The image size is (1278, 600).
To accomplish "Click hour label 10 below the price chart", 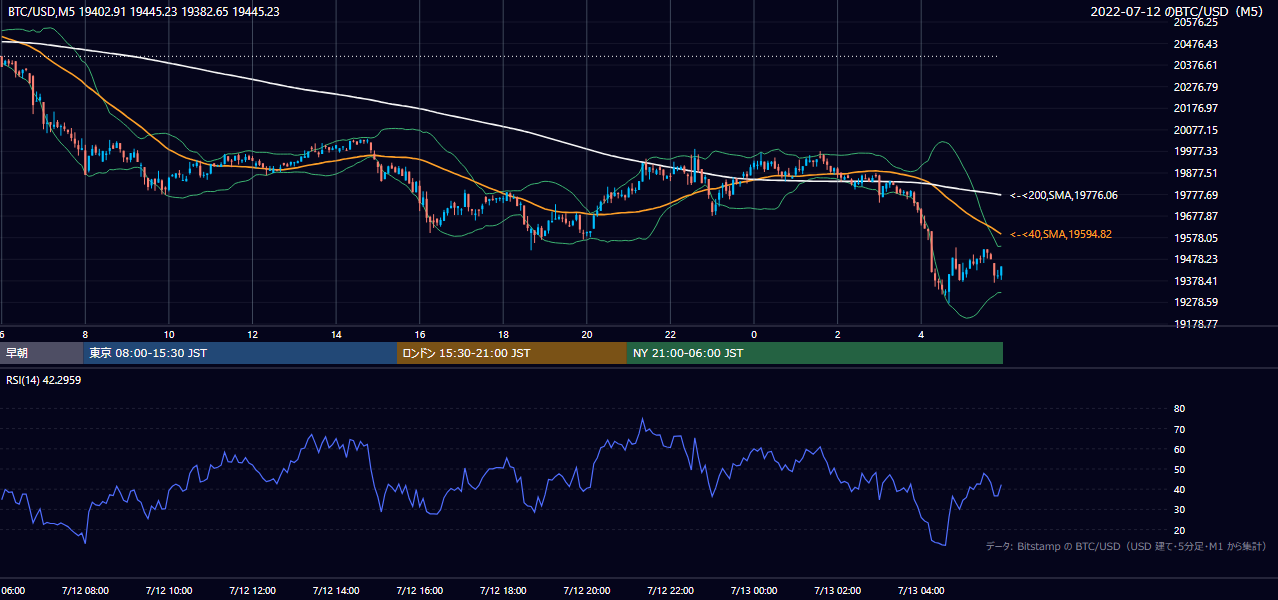I will click(169, 334).
